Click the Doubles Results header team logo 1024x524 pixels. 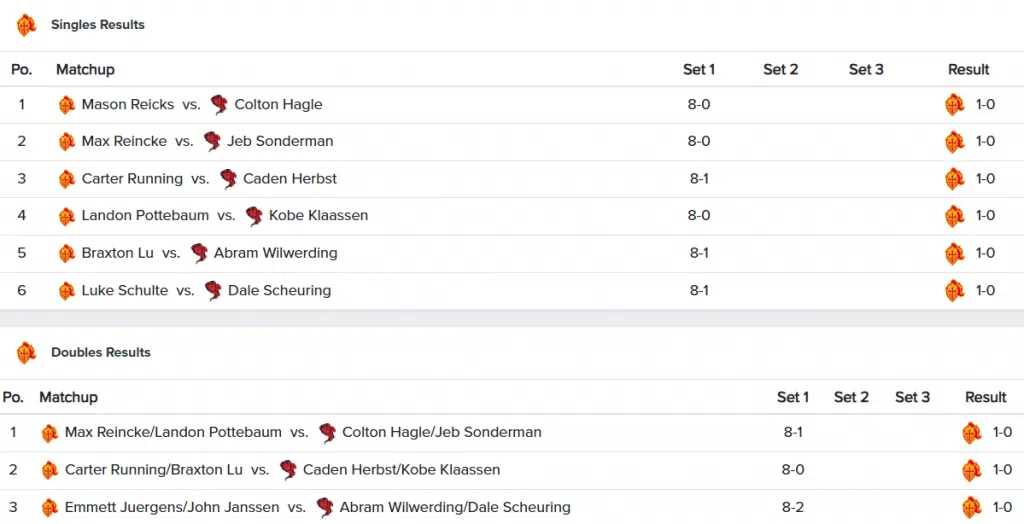26,353
